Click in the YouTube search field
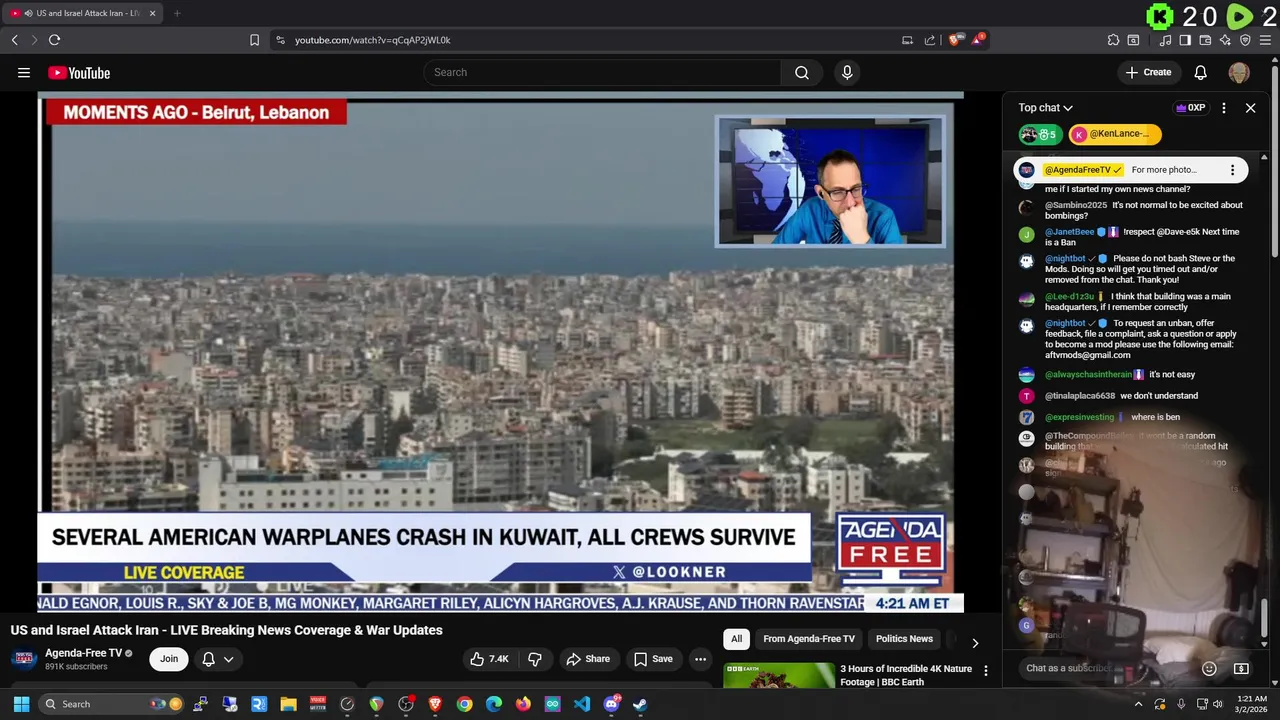 tap(602, 72)
